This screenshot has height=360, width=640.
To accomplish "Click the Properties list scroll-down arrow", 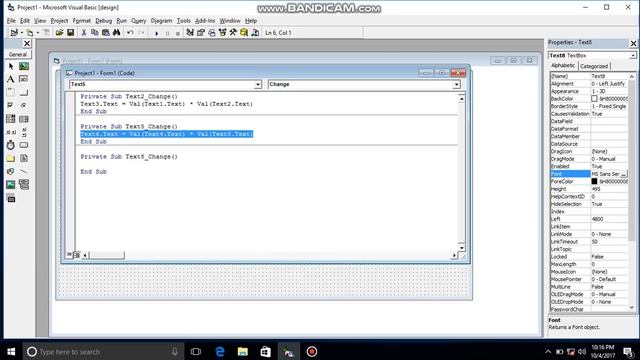I will pyautogui.click(x=632, y=308).
